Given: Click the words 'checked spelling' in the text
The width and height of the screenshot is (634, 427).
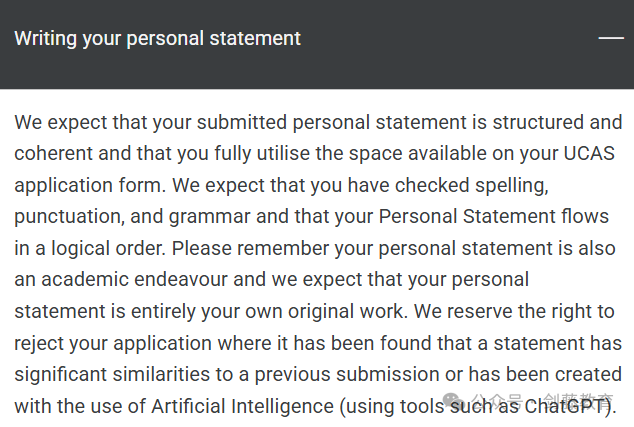Looking at the screenshot, I should (x=471, y=186).
